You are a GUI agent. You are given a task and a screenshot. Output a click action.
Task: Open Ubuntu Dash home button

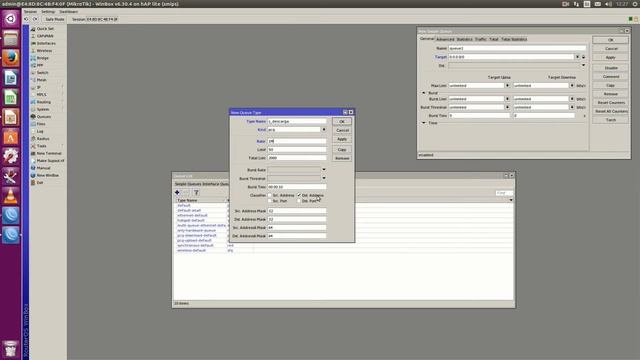point(11,18)
